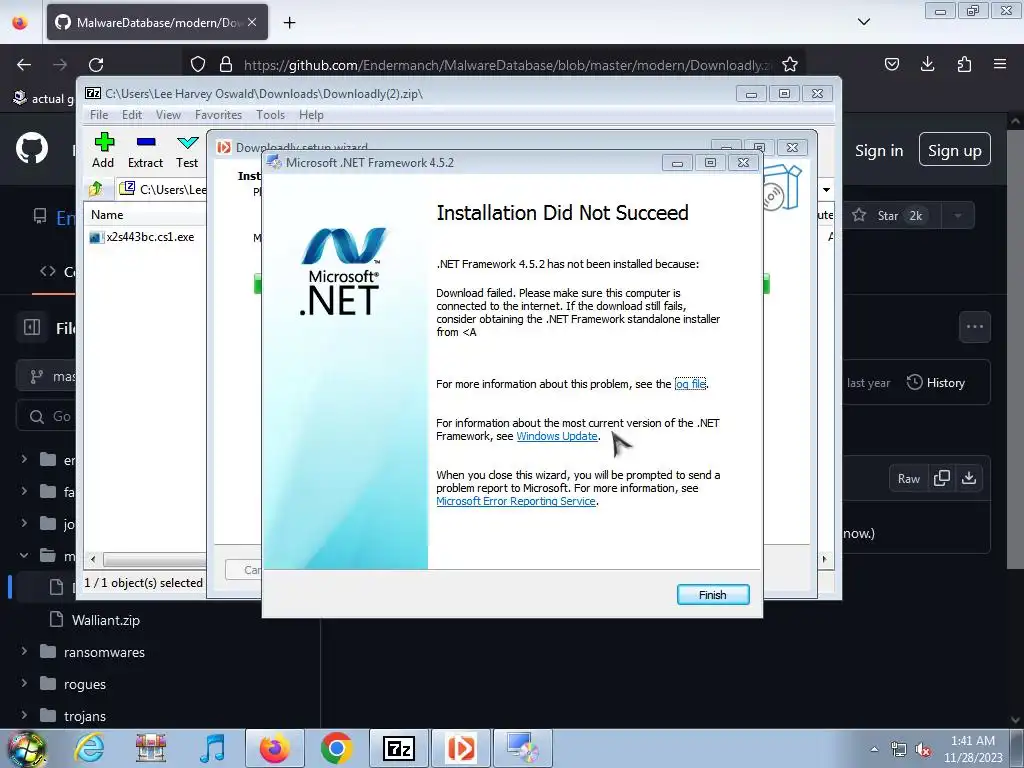Open the 7-Zip Favorites menu
Viewport: 1024px width, 768px height.
[218, 115]
